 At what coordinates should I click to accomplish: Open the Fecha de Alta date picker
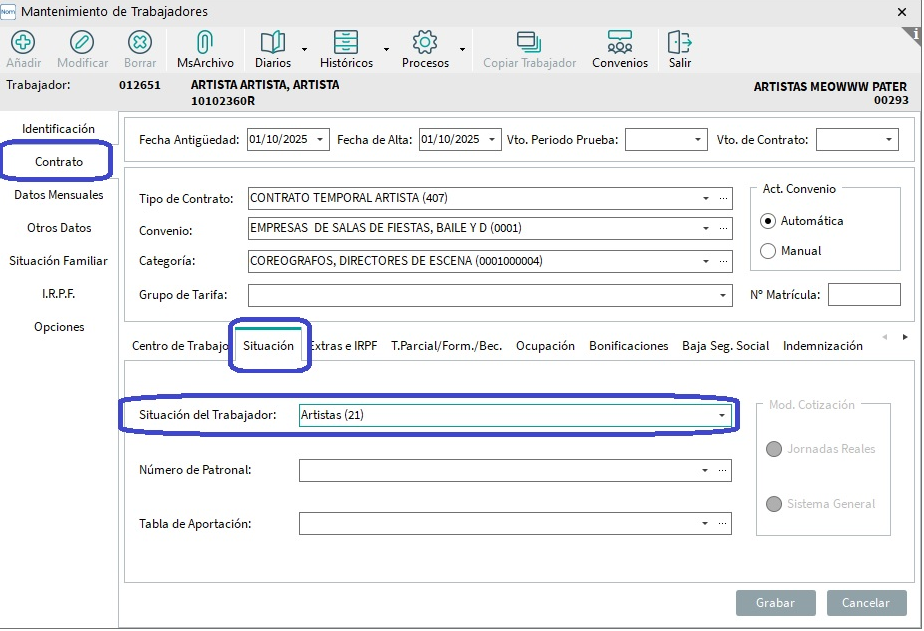492,140
